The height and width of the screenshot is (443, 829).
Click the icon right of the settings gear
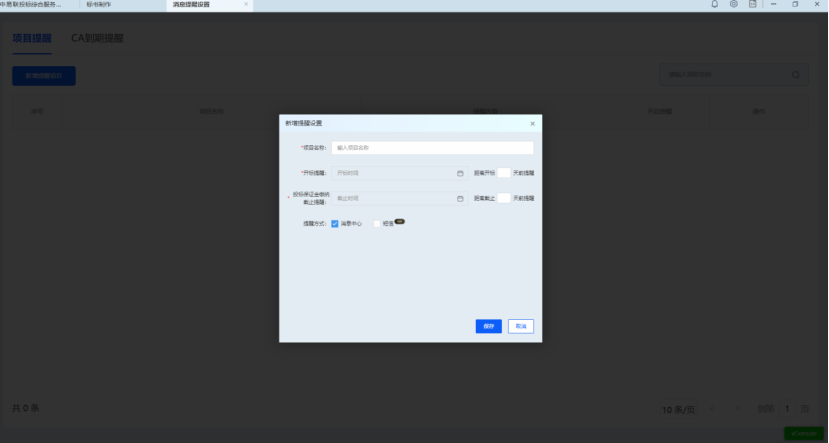coord(752,5)
